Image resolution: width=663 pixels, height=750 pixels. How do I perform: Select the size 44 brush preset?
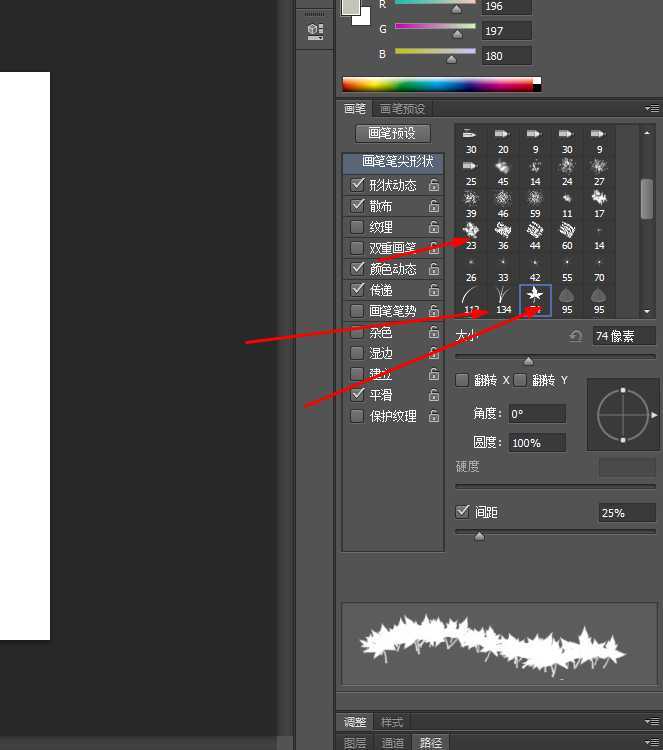pyautogui.click(x=535, y=237)
